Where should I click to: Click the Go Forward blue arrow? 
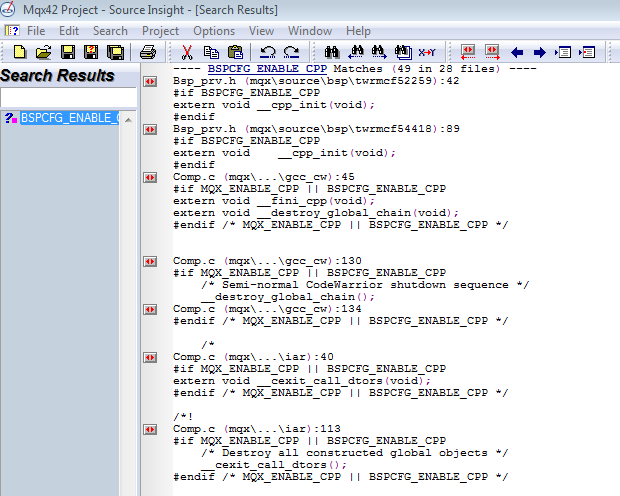539,52
